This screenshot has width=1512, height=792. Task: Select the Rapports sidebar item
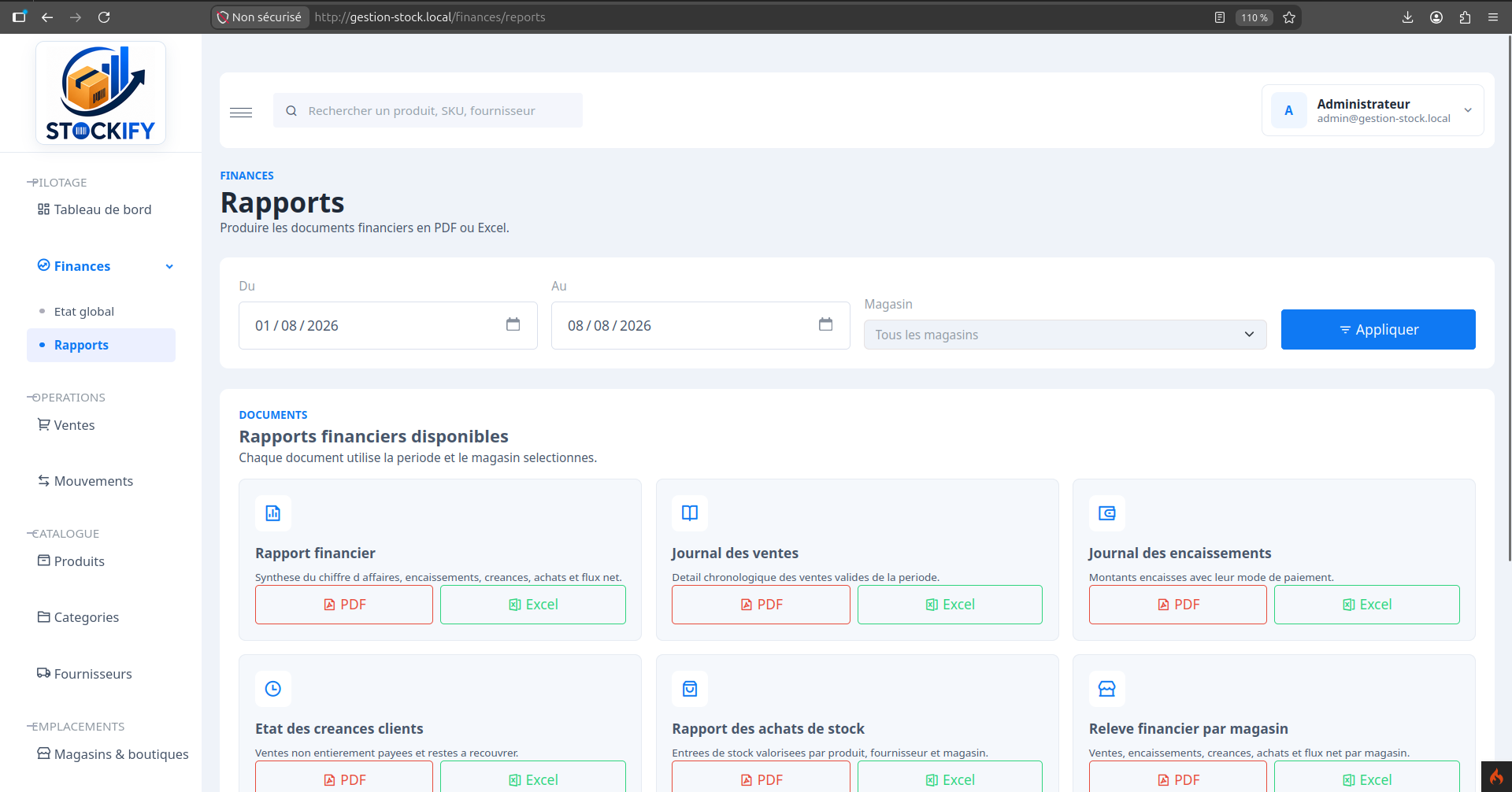point(101,345)
